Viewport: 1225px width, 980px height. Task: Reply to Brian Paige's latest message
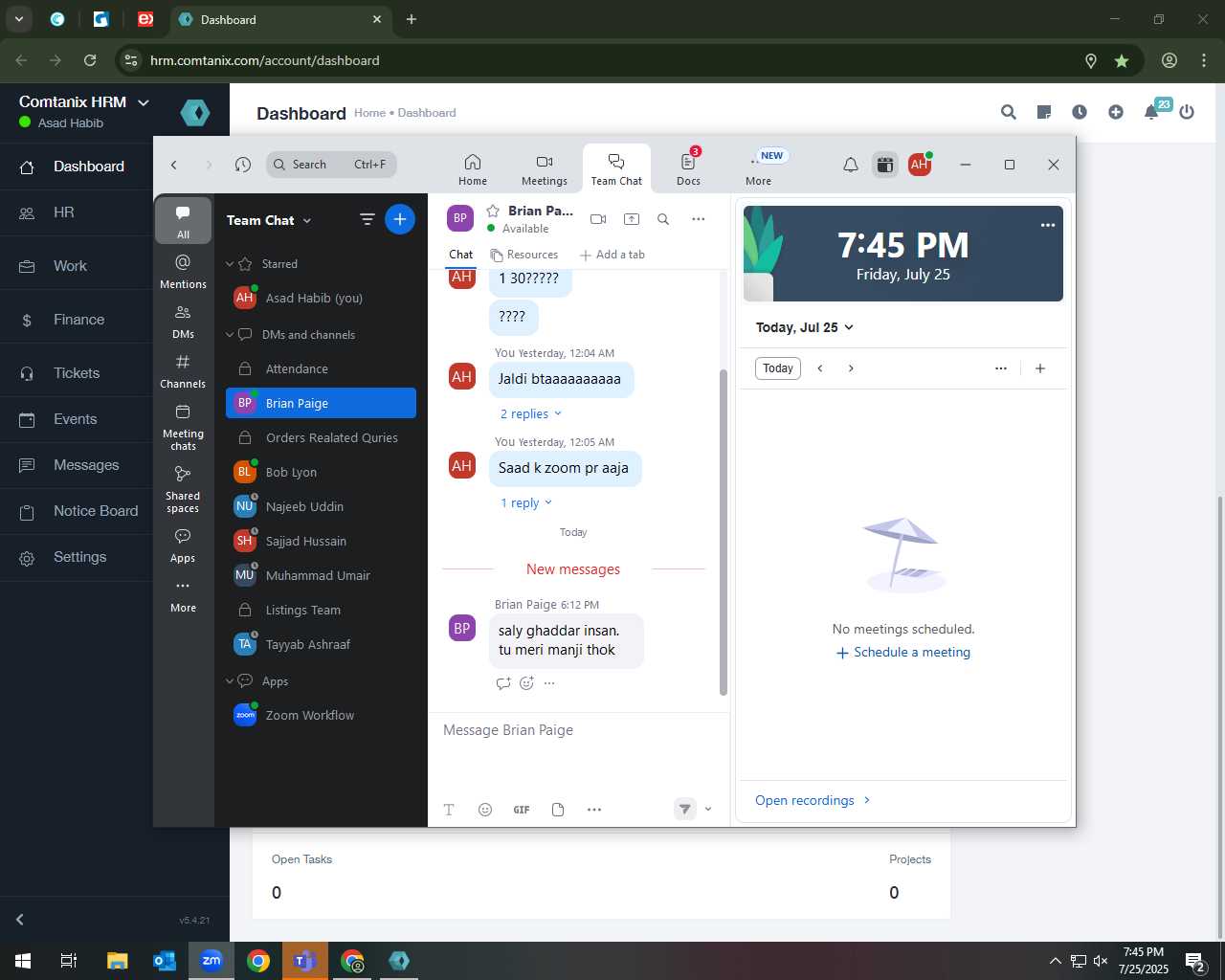(x=503, y=683)
